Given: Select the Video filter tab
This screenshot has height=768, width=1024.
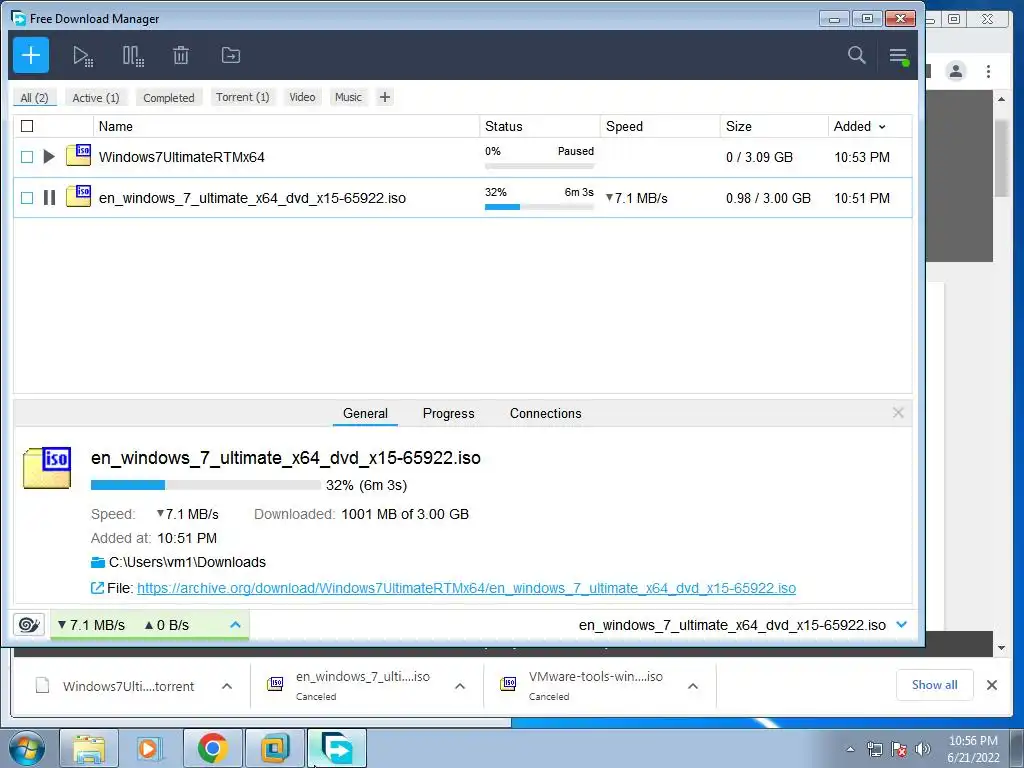Looking at the screenshot, I should point(302,97).
